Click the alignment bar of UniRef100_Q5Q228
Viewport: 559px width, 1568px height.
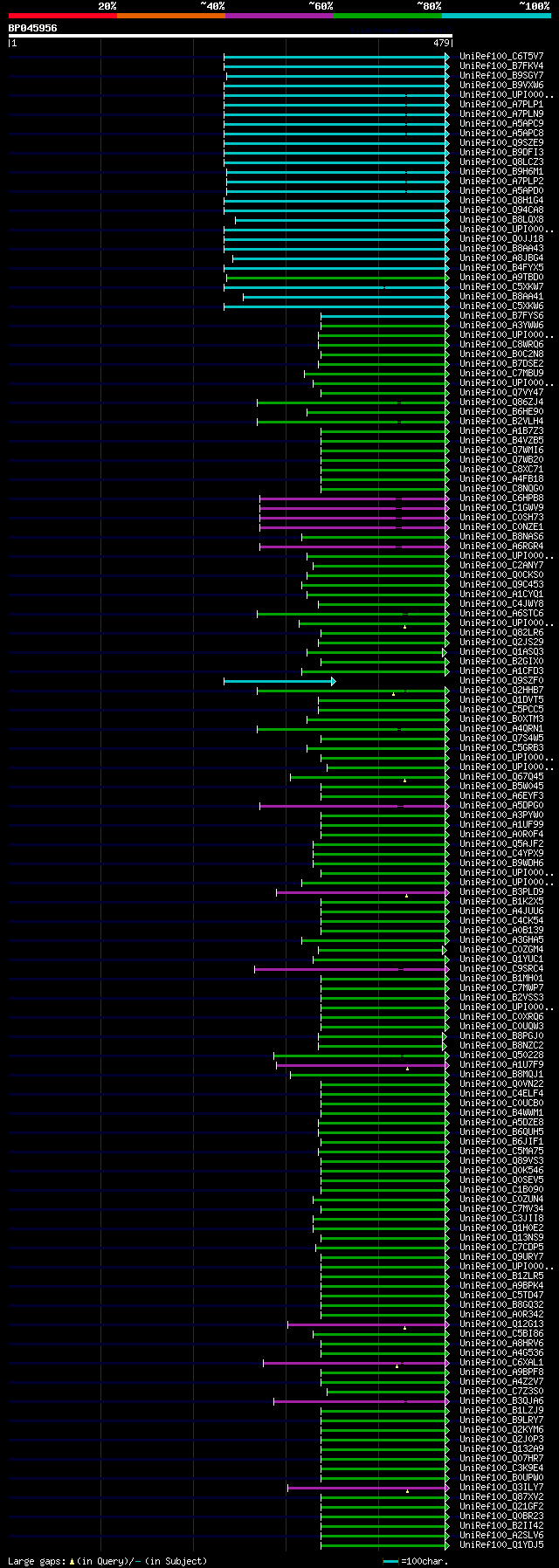point(362,1056)
